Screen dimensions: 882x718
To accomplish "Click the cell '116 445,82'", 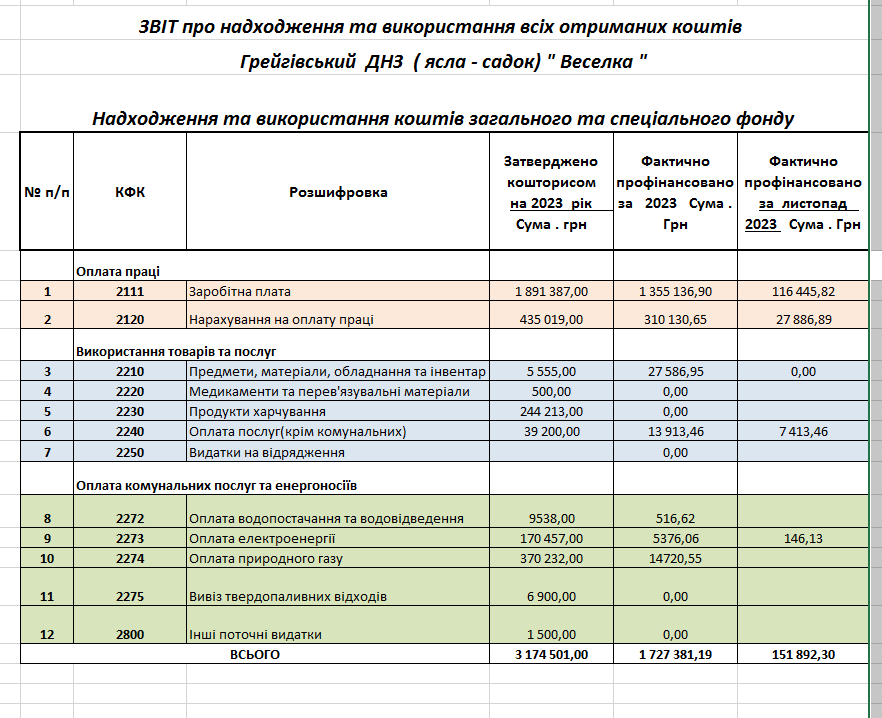I will click(803, 291).
